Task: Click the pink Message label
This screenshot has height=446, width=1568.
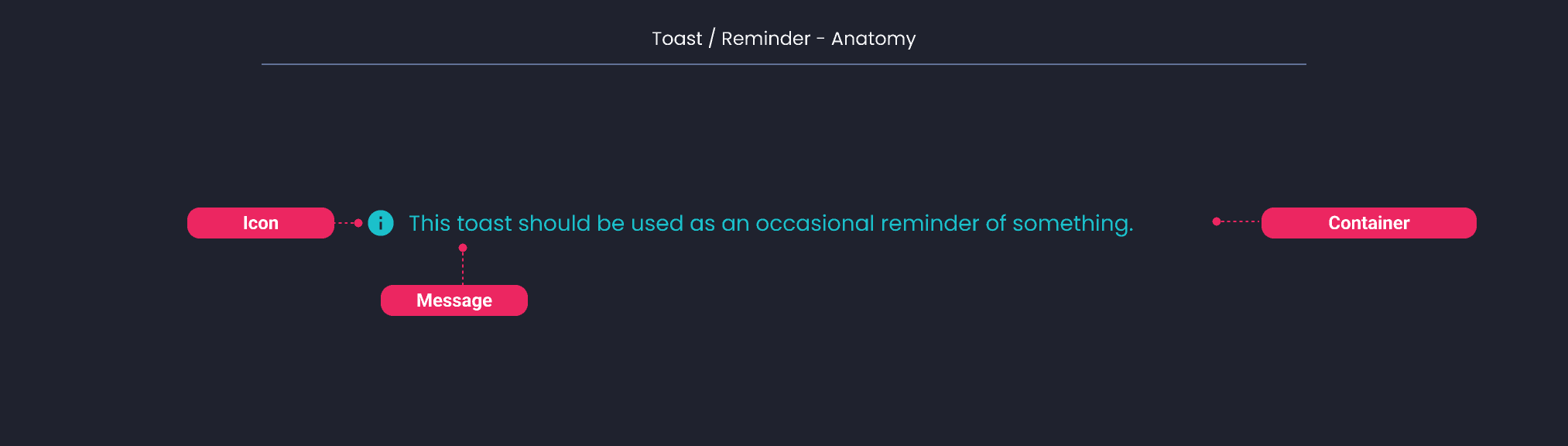Action: 454,300
